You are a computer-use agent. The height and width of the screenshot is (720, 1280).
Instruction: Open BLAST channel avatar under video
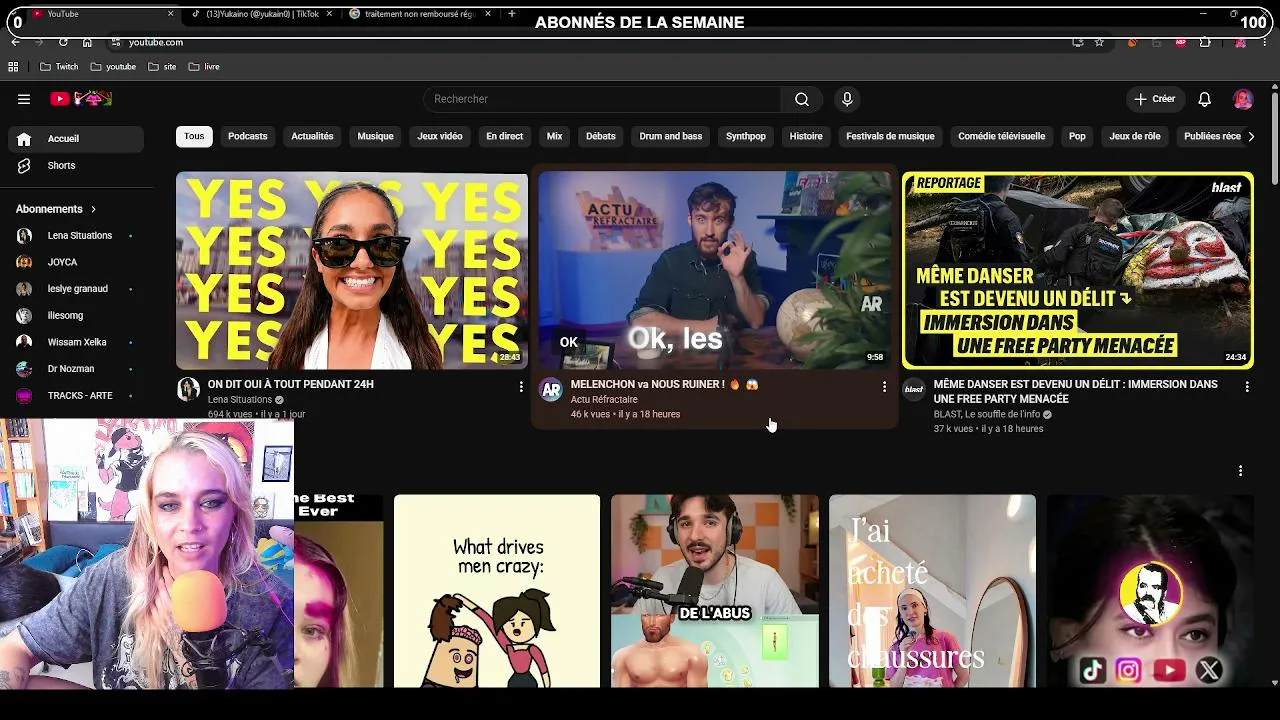click(914, 390)
